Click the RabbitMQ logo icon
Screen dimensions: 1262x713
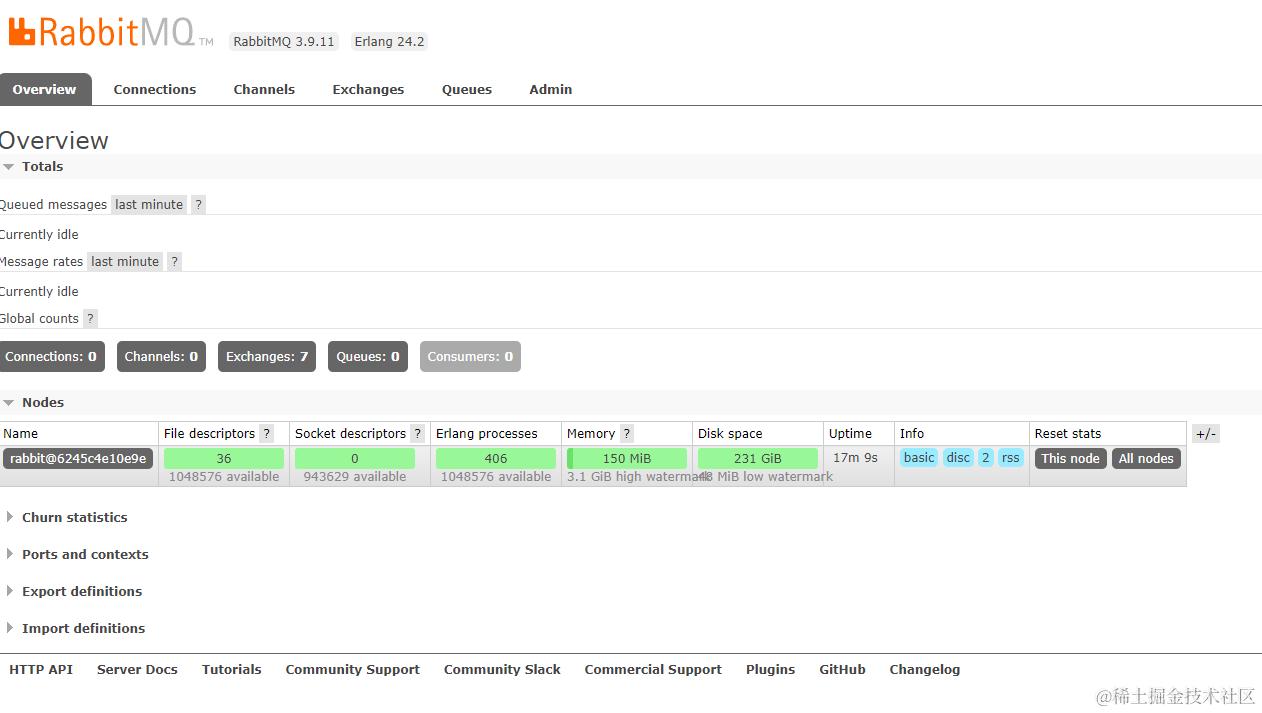click(22, 32)
